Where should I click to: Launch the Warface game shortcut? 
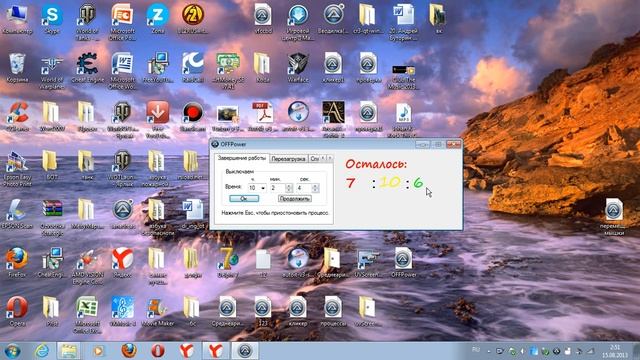click(298, 67)
